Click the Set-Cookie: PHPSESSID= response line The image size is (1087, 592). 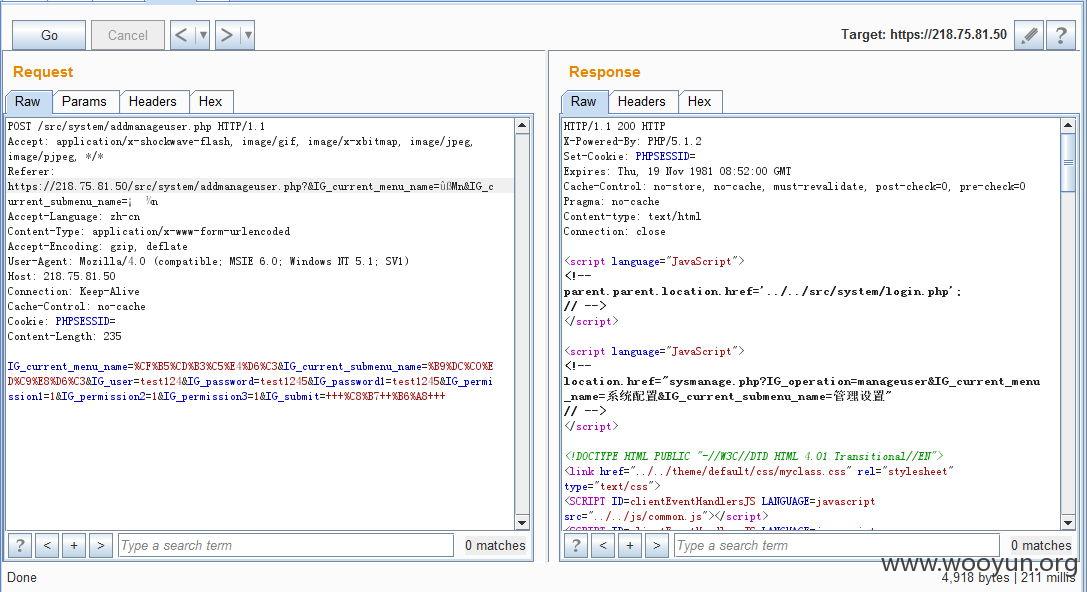tap(629, 156)
